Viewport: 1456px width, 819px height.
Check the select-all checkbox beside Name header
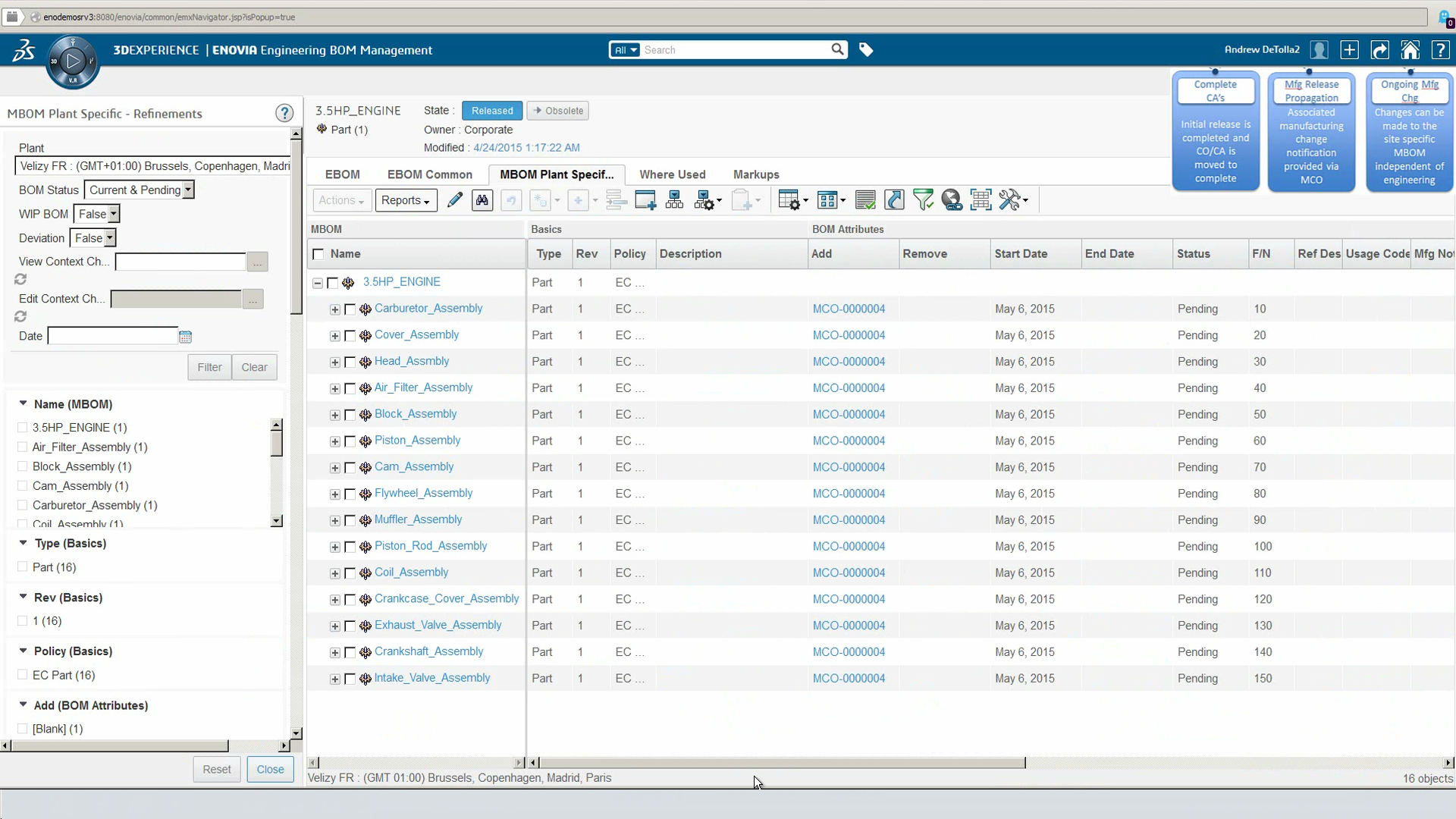[318, 254]
